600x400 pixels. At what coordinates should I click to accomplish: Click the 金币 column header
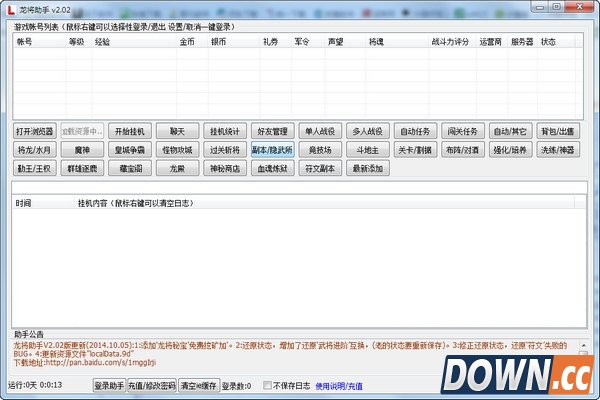pyautogui.click(x=192, y=42)
